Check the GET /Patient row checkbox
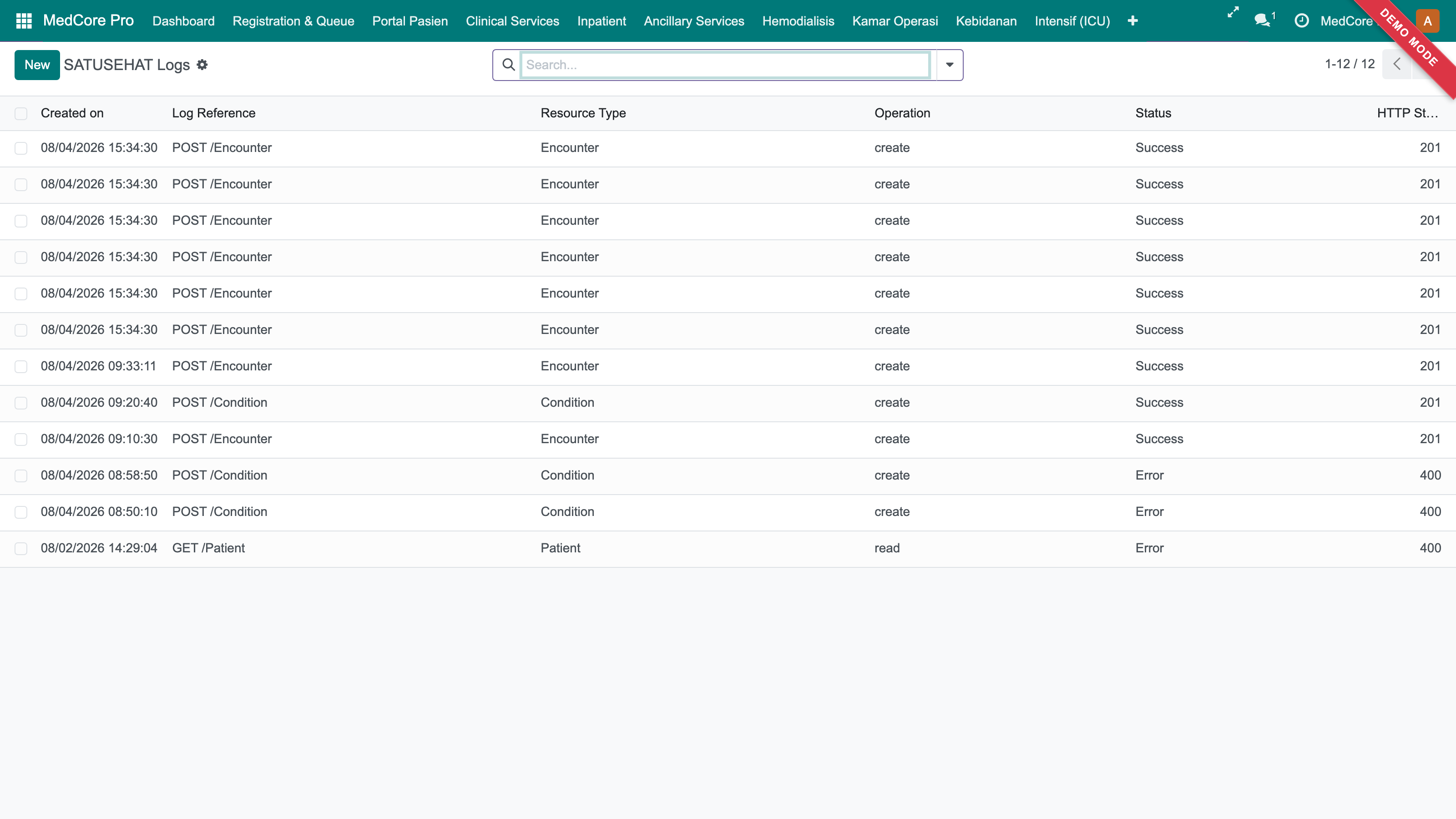The image size is (1456, 819). tap(21, 549)
